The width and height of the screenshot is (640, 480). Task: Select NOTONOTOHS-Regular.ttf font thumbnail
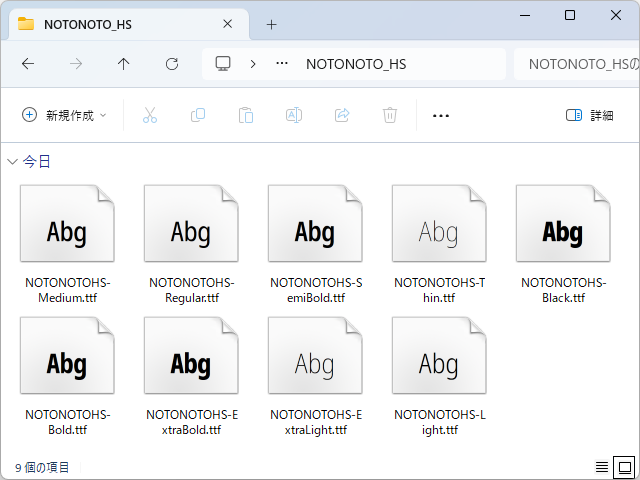coord(191,223)
